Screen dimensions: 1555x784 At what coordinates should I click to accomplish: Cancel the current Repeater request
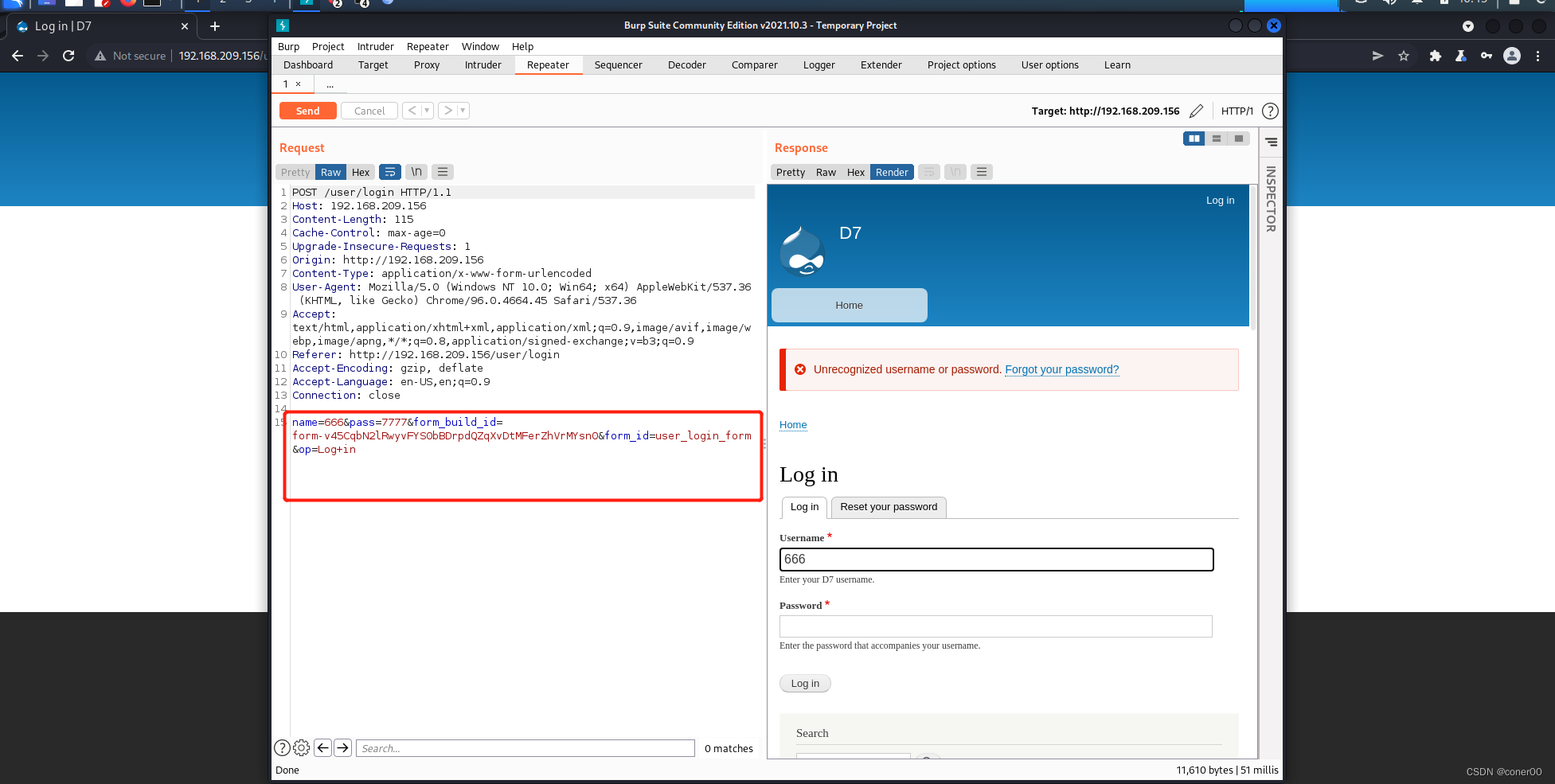pyautogui.click(x=369, y=111)
